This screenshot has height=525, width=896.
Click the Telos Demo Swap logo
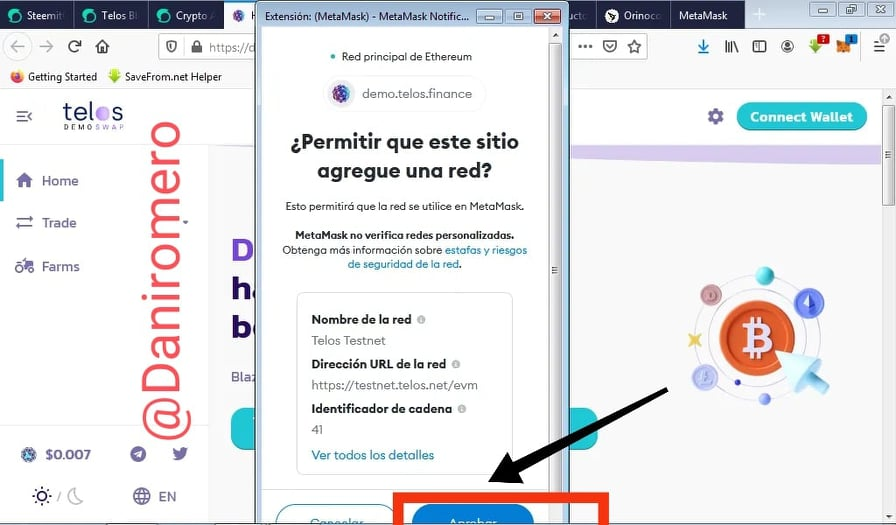point(93,116)
